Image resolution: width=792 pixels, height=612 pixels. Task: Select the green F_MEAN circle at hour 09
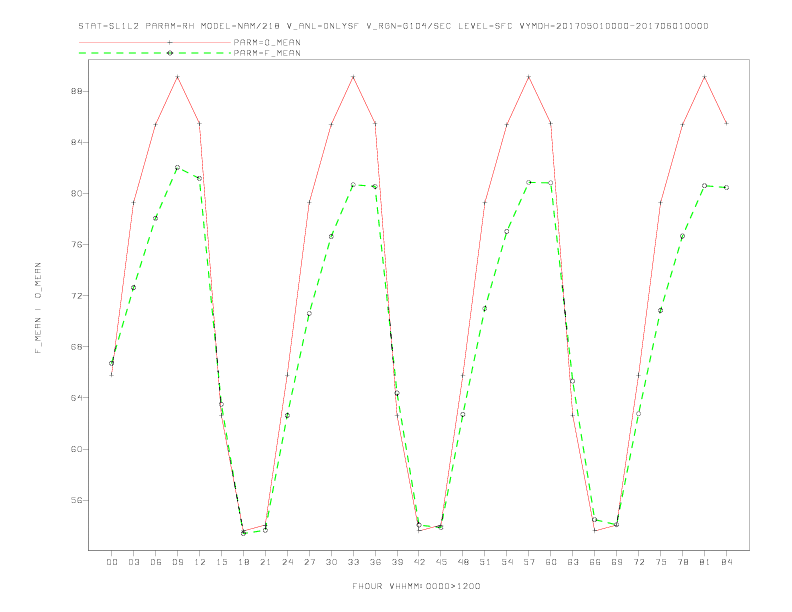coord(177,167)
